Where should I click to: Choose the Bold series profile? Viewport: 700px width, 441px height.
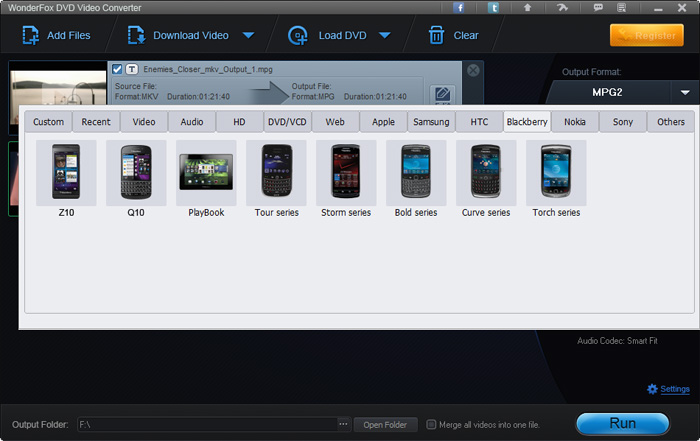416,179
